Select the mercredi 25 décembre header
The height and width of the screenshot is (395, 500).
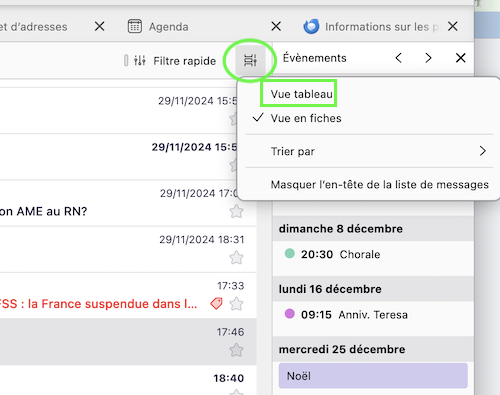click(x=373, y=349)
